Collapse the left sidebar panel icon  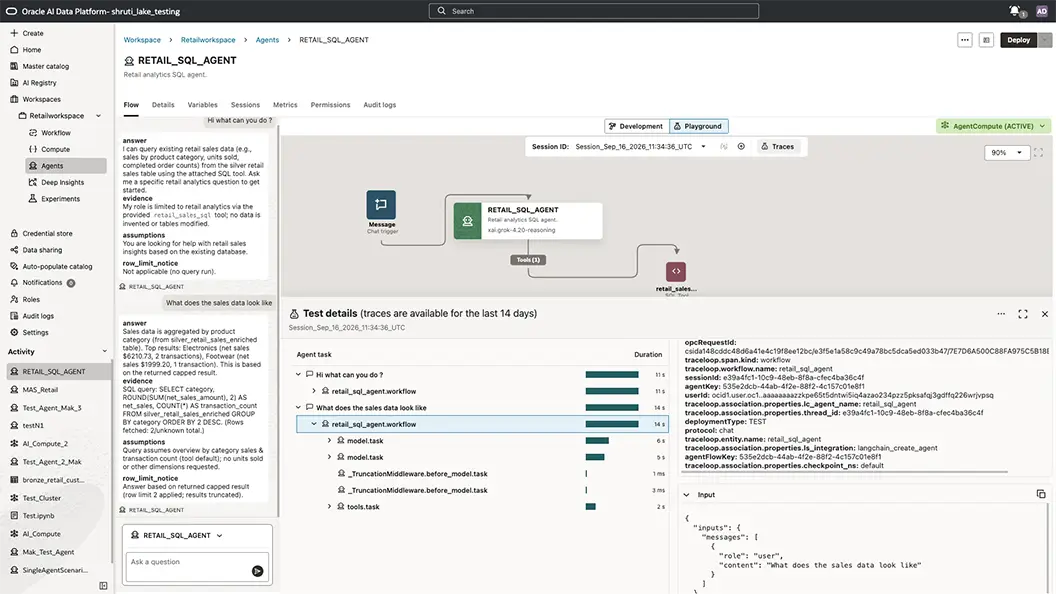103,586
